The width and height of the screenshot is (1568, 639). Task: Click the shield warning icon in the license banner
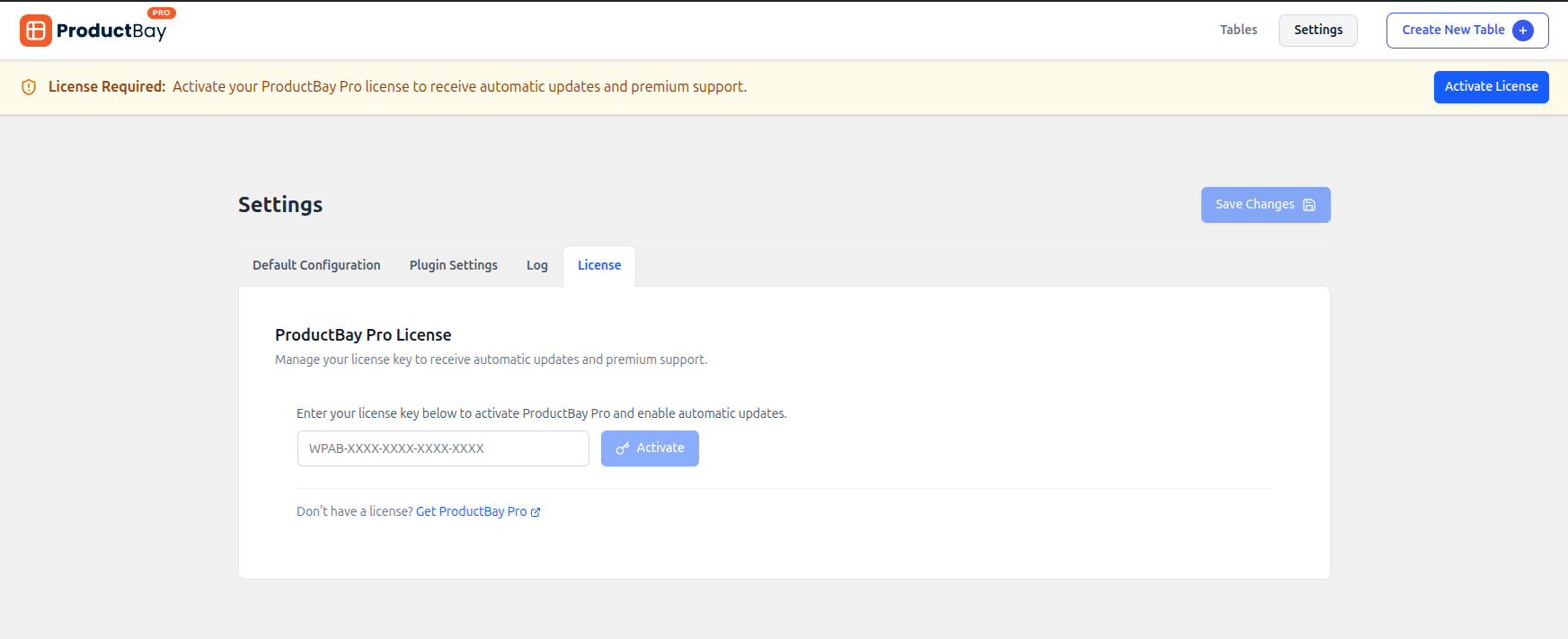point(29,87)
